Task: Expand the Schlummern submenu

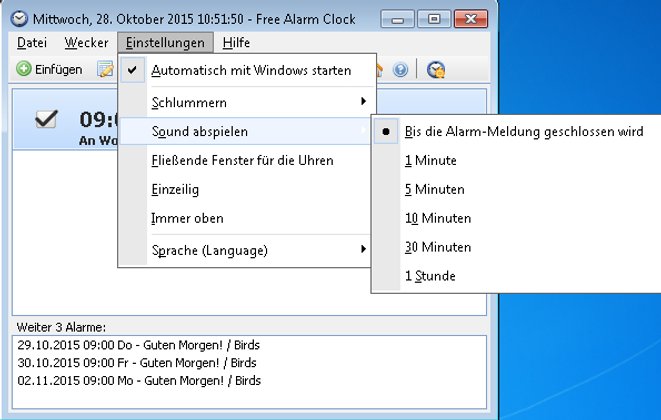Action: point(247,102)
